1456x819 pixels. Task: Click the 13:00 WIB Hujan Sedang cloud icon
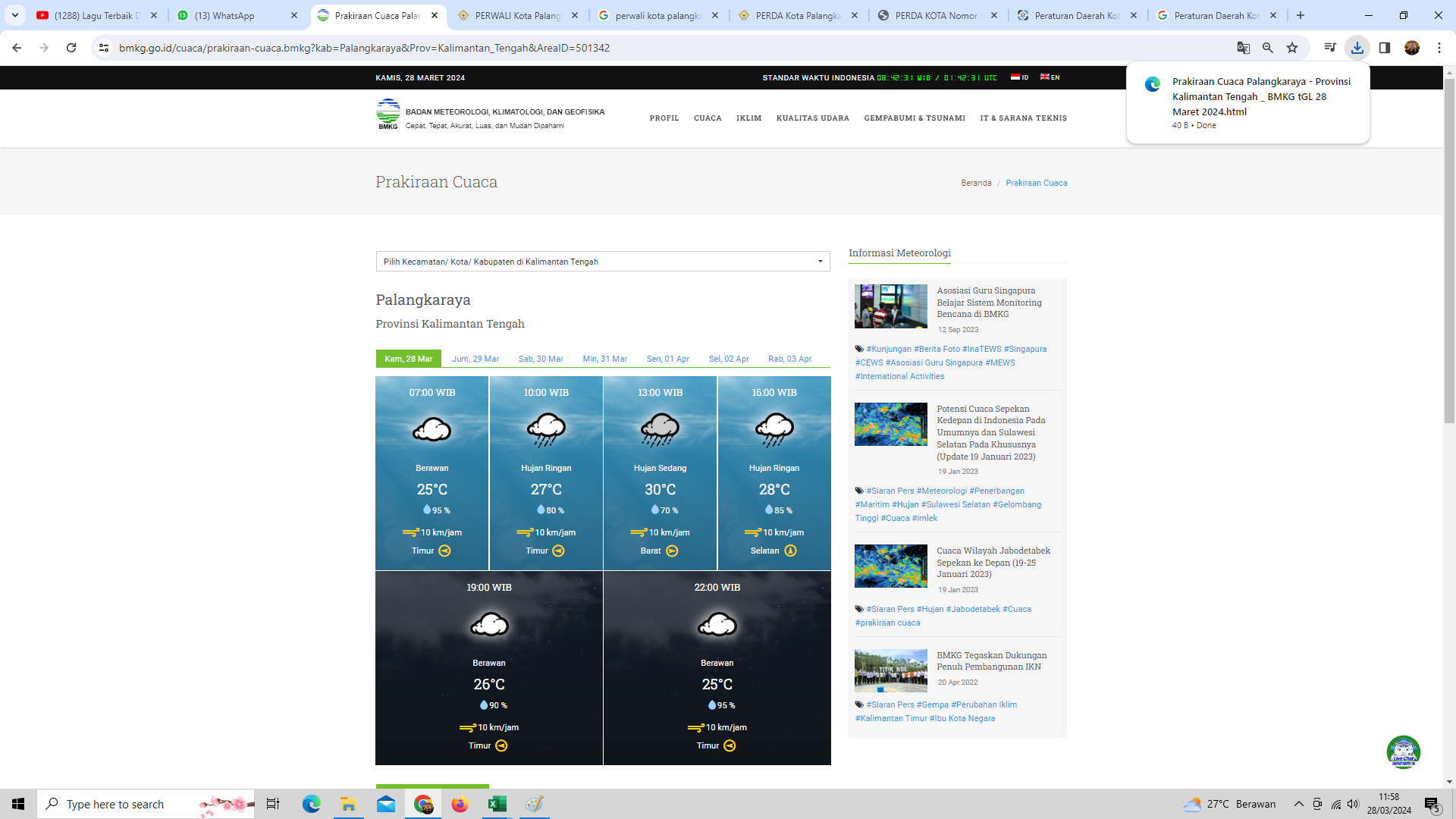point(660,430)
